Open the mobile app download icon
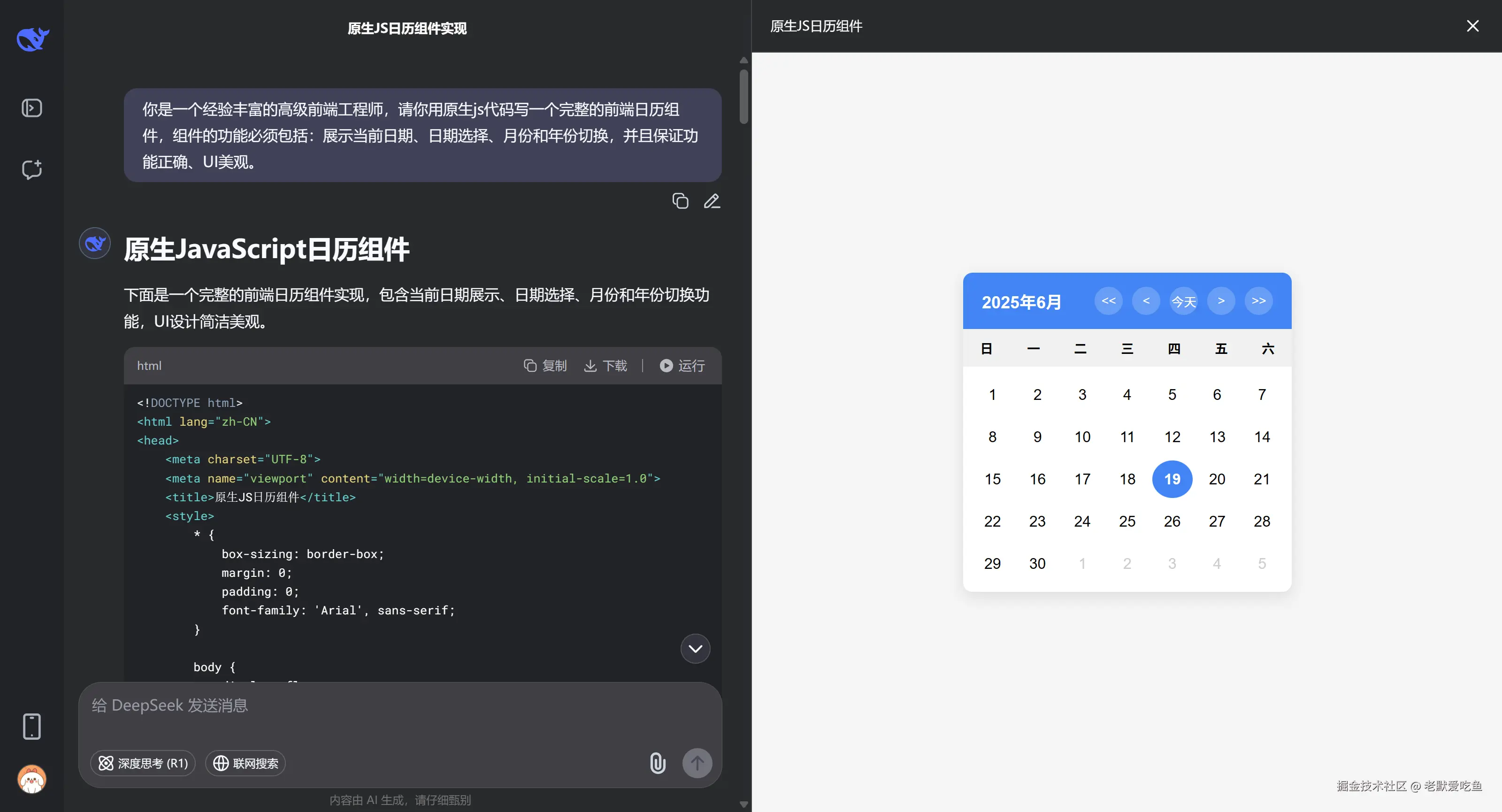 (x=31, y=726)
